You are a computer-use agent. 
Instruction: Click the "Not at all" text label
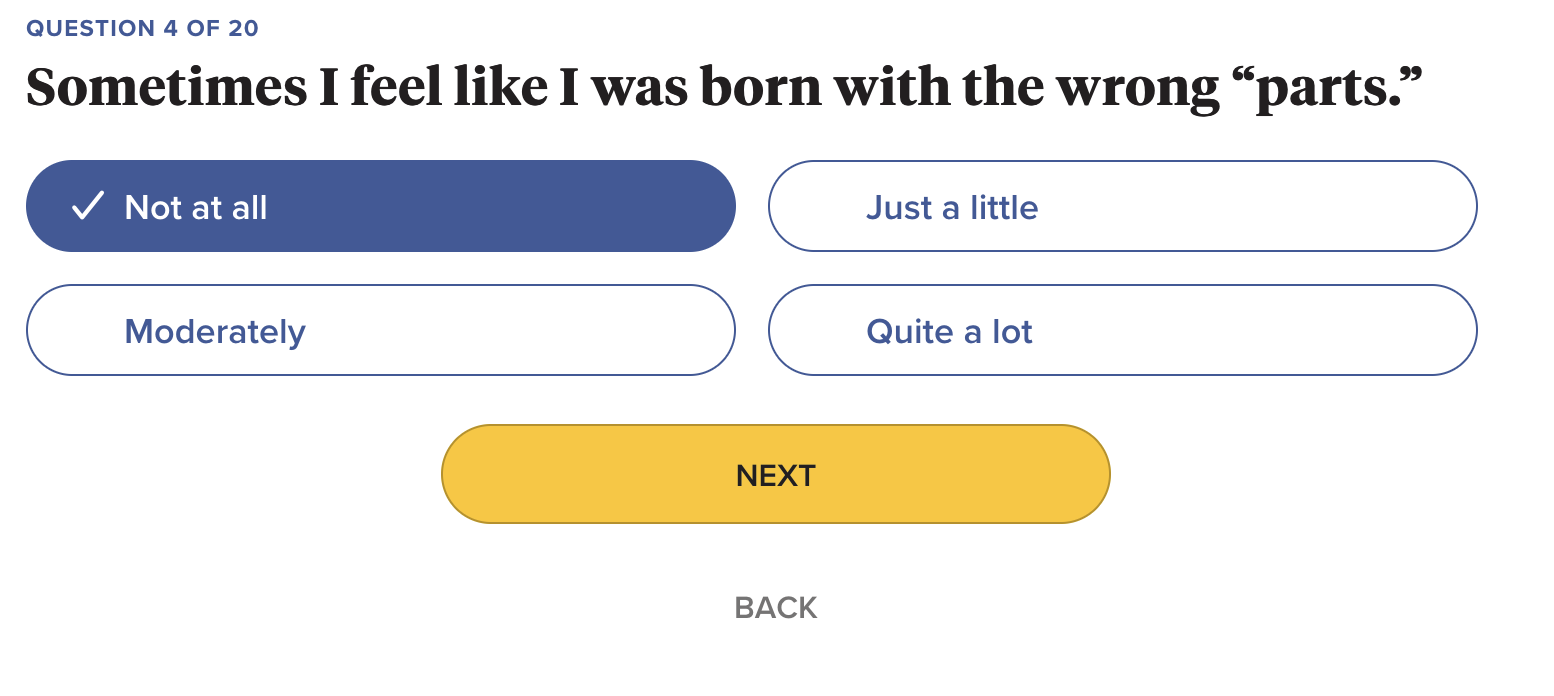(x=196, y=207)
